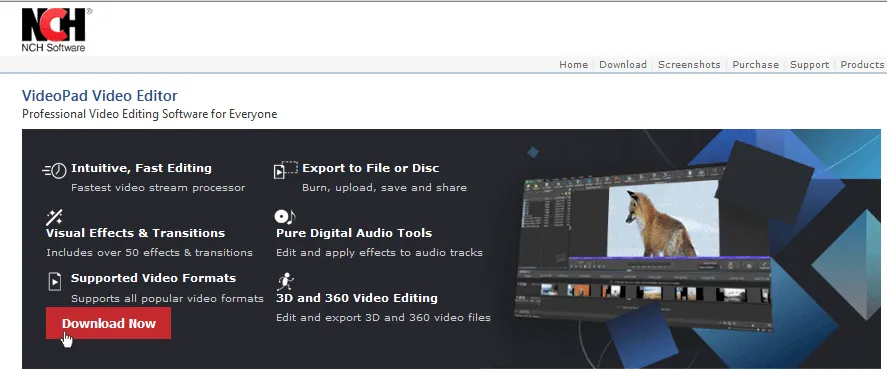Click the Supported Video Formats heading
The height and width of the screenshot is (376, 887).
[x=153, y=278]
